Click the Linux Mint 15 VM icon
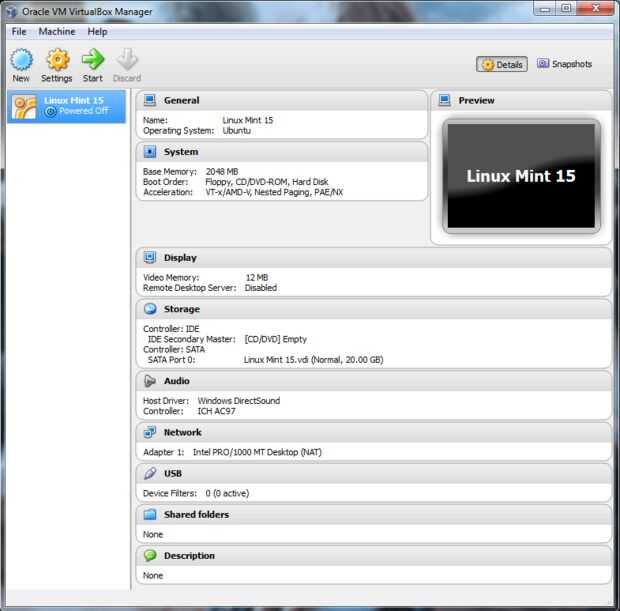The image size is (620, 611). click(x=24, y=106)
